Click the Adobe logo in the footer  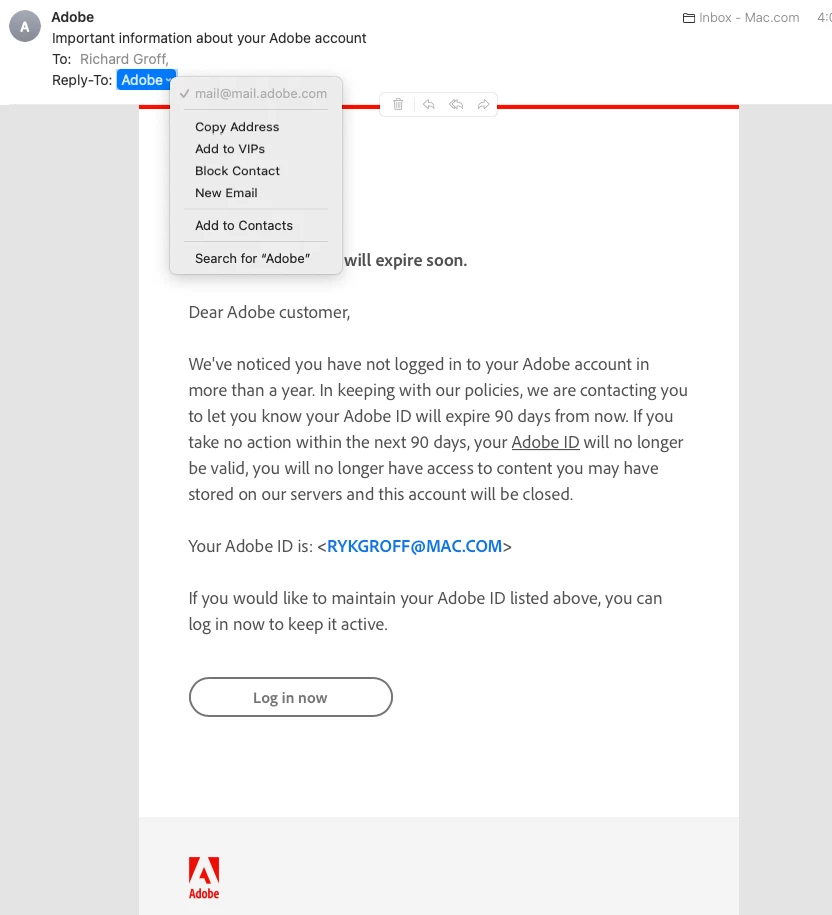(204, 878)
